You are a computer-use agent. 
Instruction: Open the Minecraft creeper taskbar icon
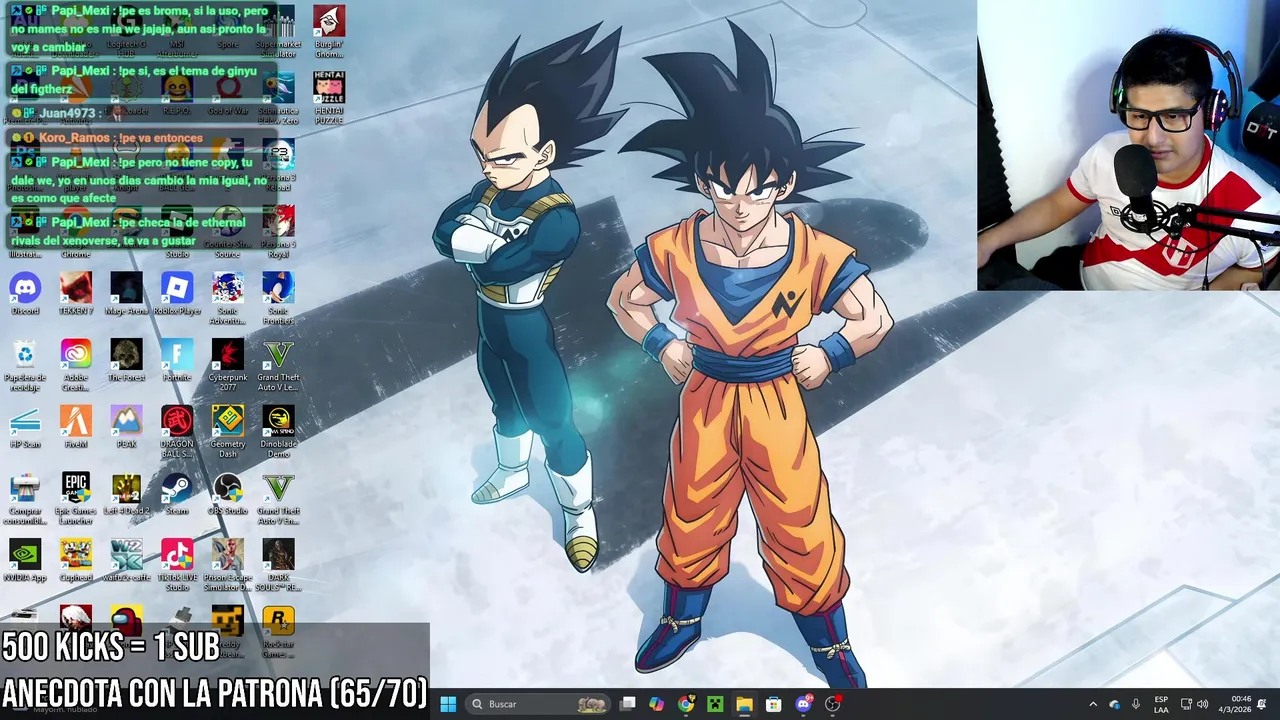715,704
